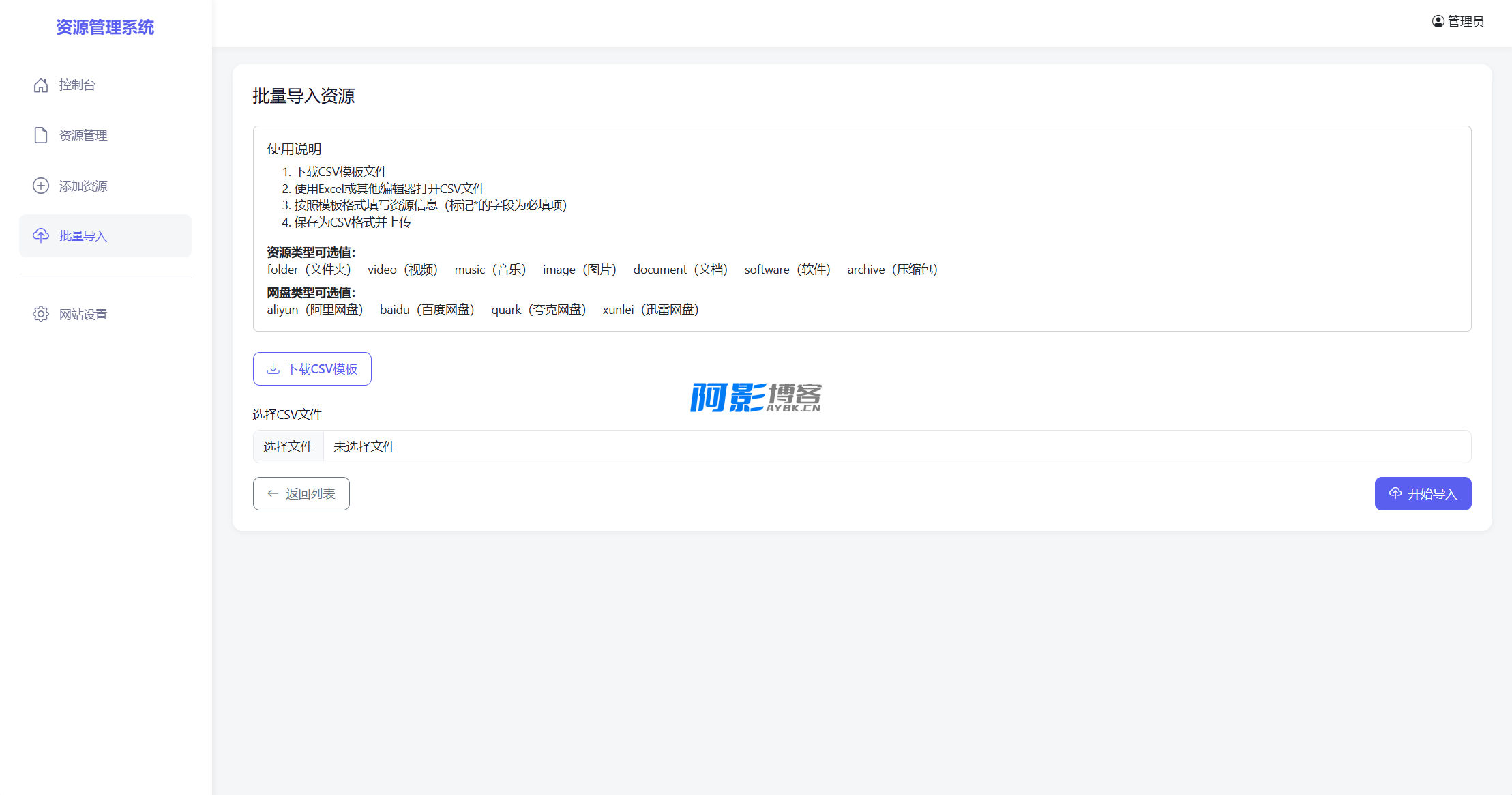Click the cloud upload icon for 批量导入

[41, 235]
